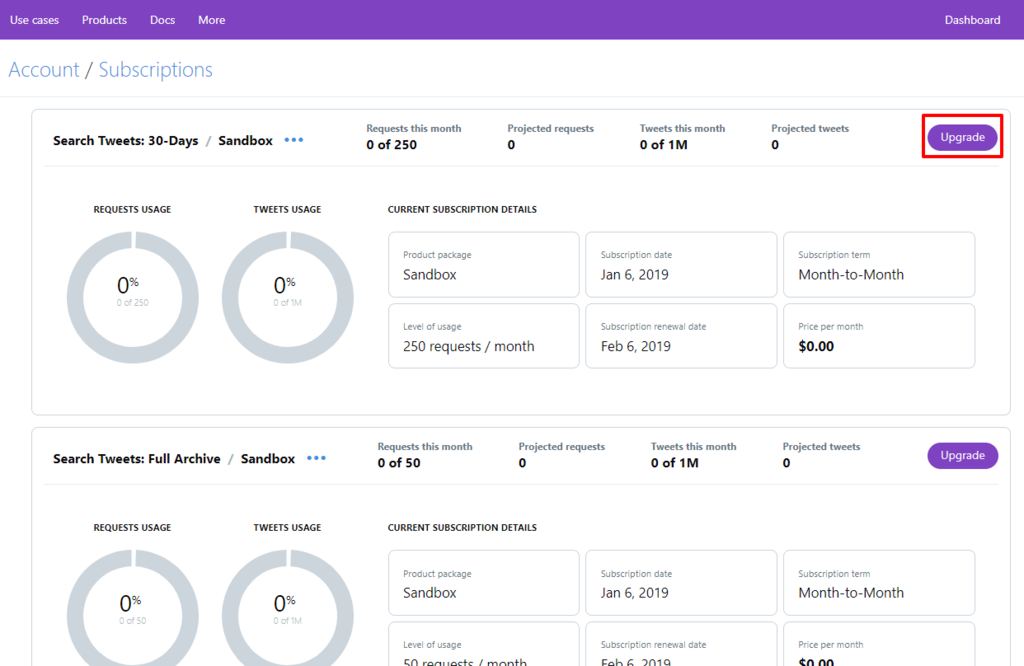Click the 'Jan 6, 2019' subscription date in 30-Days section
Image resolution: width=1024 pixels, height=666 pixels.
coord(634,274)
